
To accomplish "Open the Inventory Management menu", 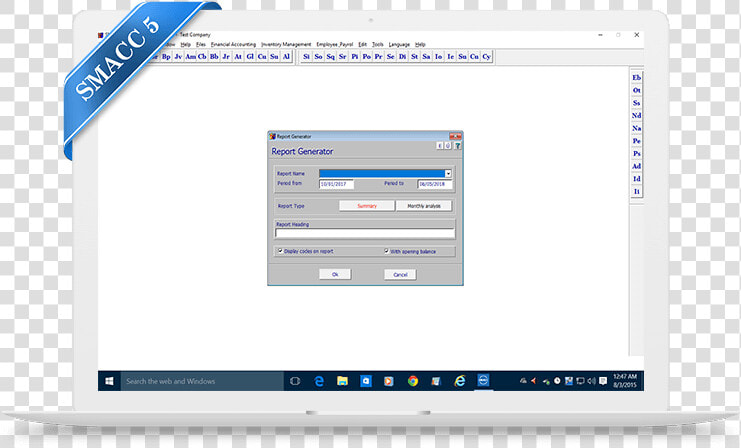I will 286,44.
